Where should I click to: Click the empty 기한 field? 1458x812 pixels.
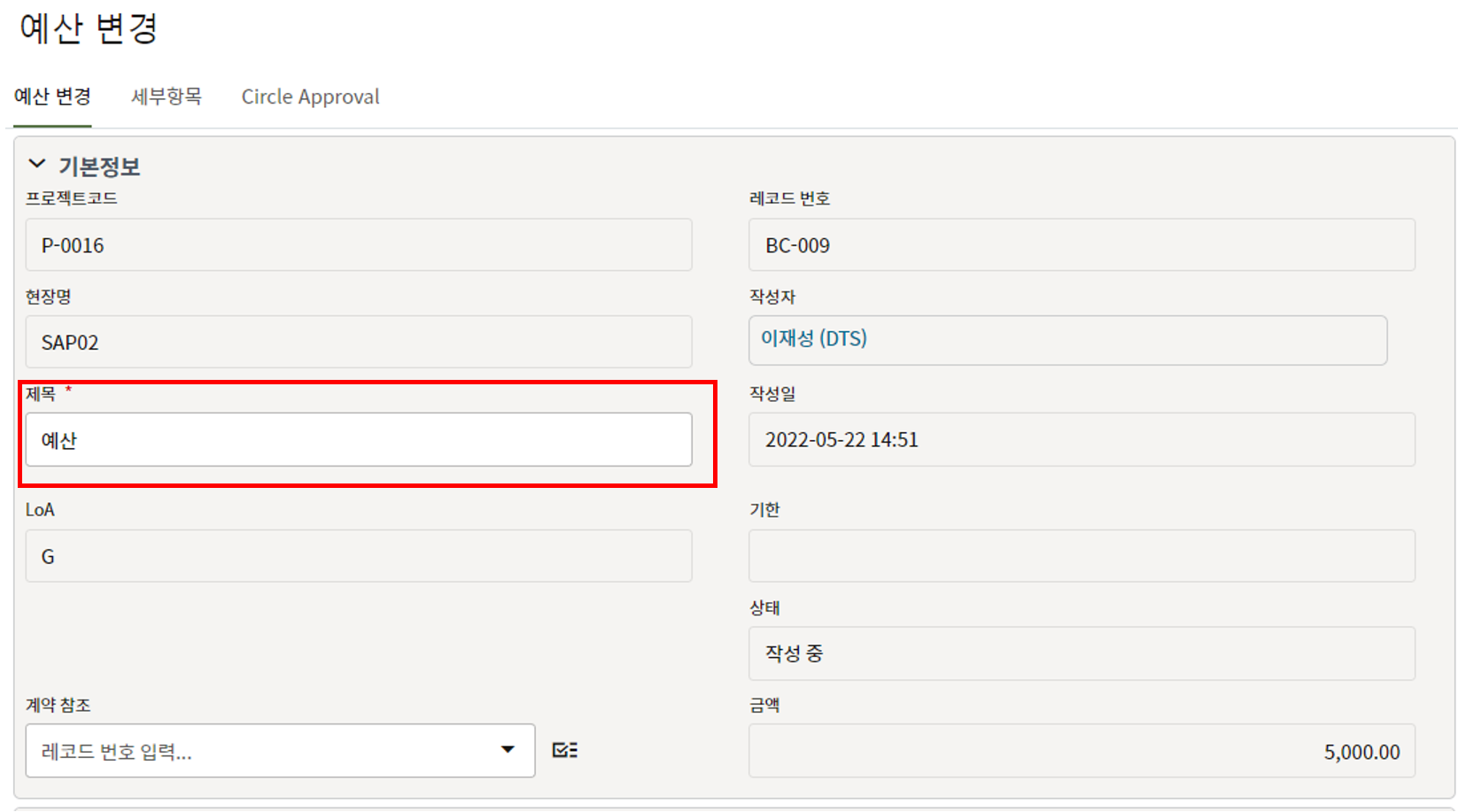[x=1081, y=556]
